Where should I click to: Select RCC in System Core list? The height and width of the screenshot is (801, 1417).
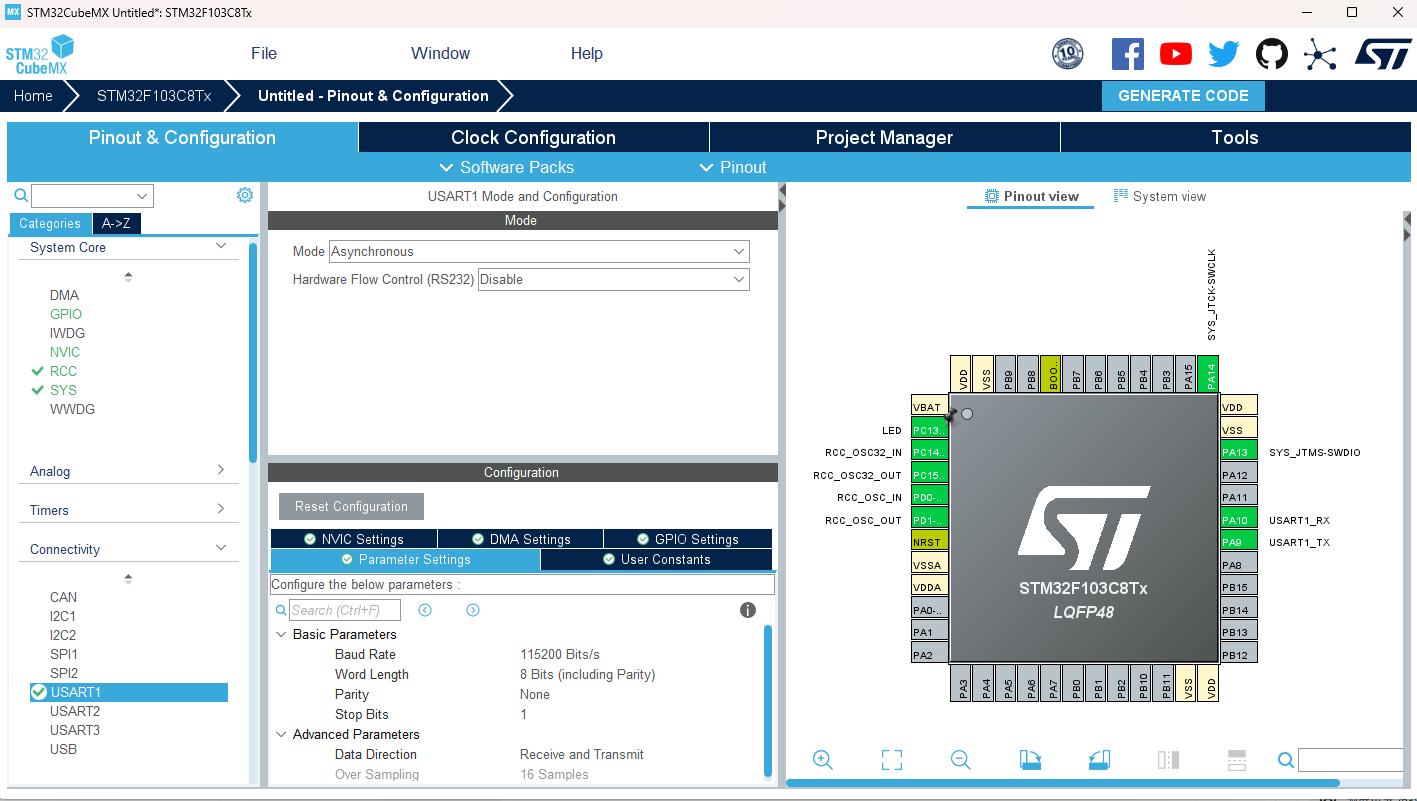tap(63, 371)
